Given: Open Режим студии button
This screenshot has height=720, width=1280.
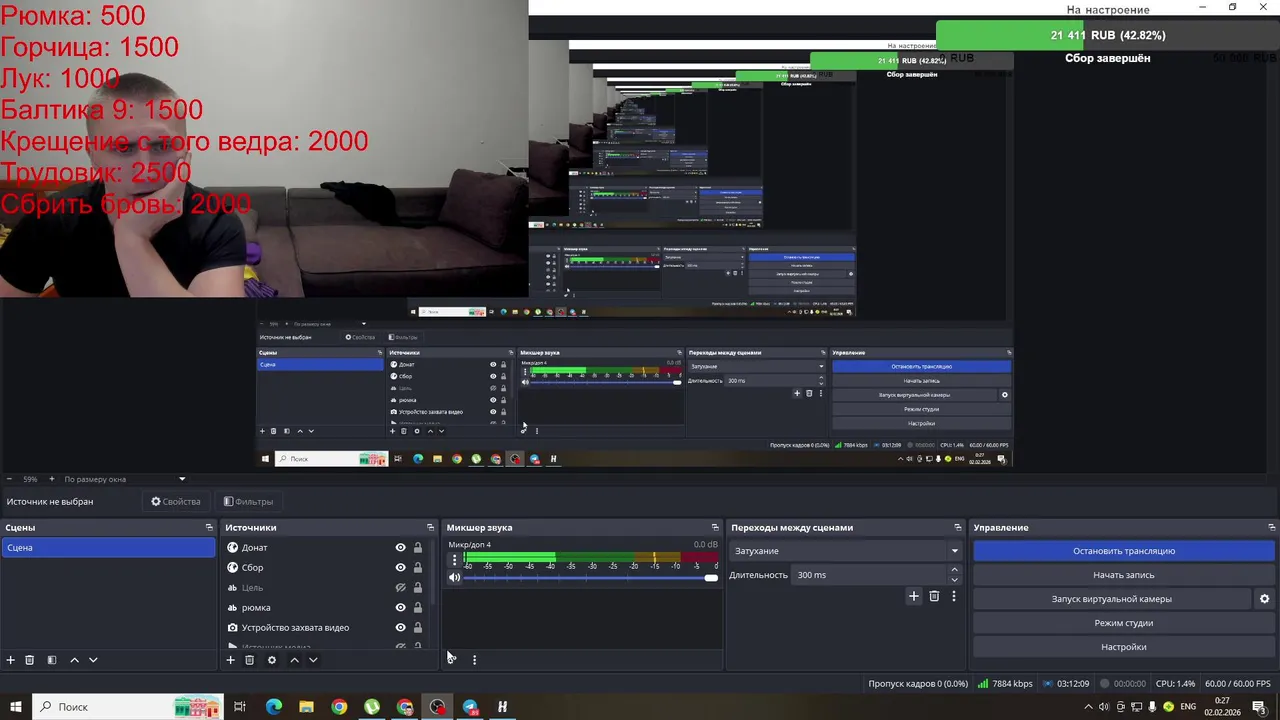Looking at the screenshot, I should click(1124, 623).
